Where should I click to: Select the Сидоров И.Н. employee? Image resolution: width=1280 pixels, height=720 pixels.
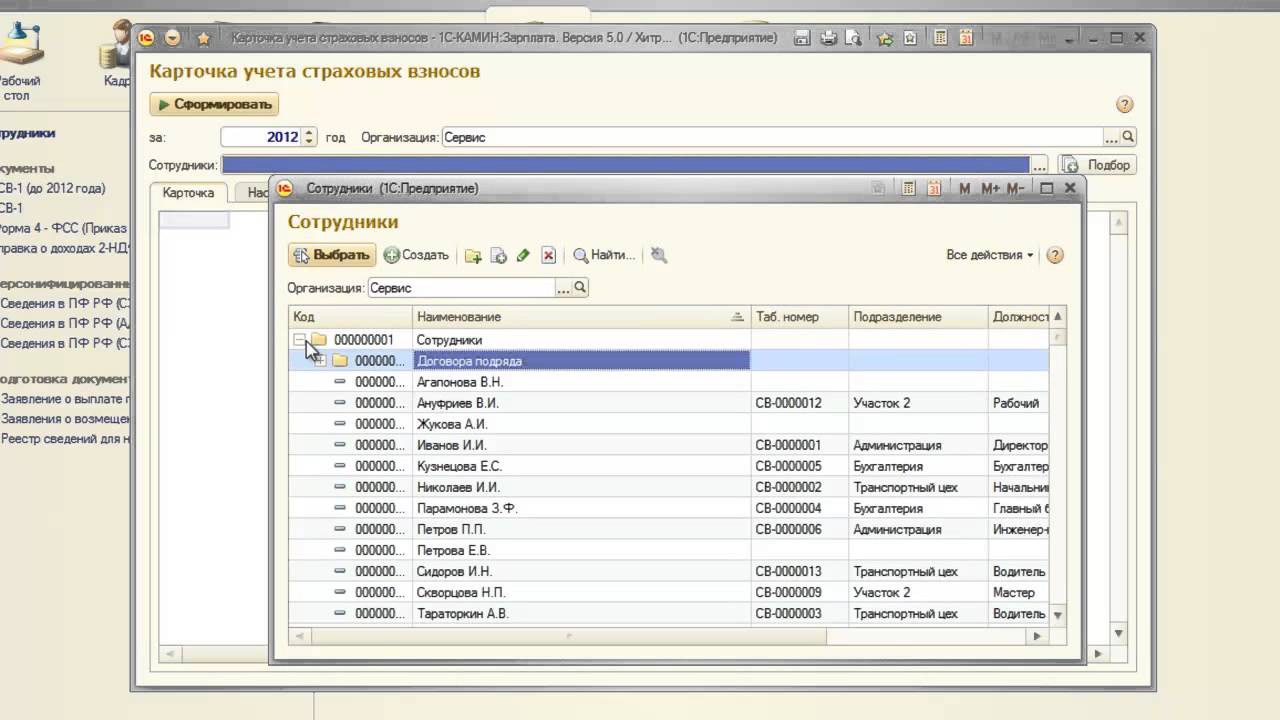669,571
